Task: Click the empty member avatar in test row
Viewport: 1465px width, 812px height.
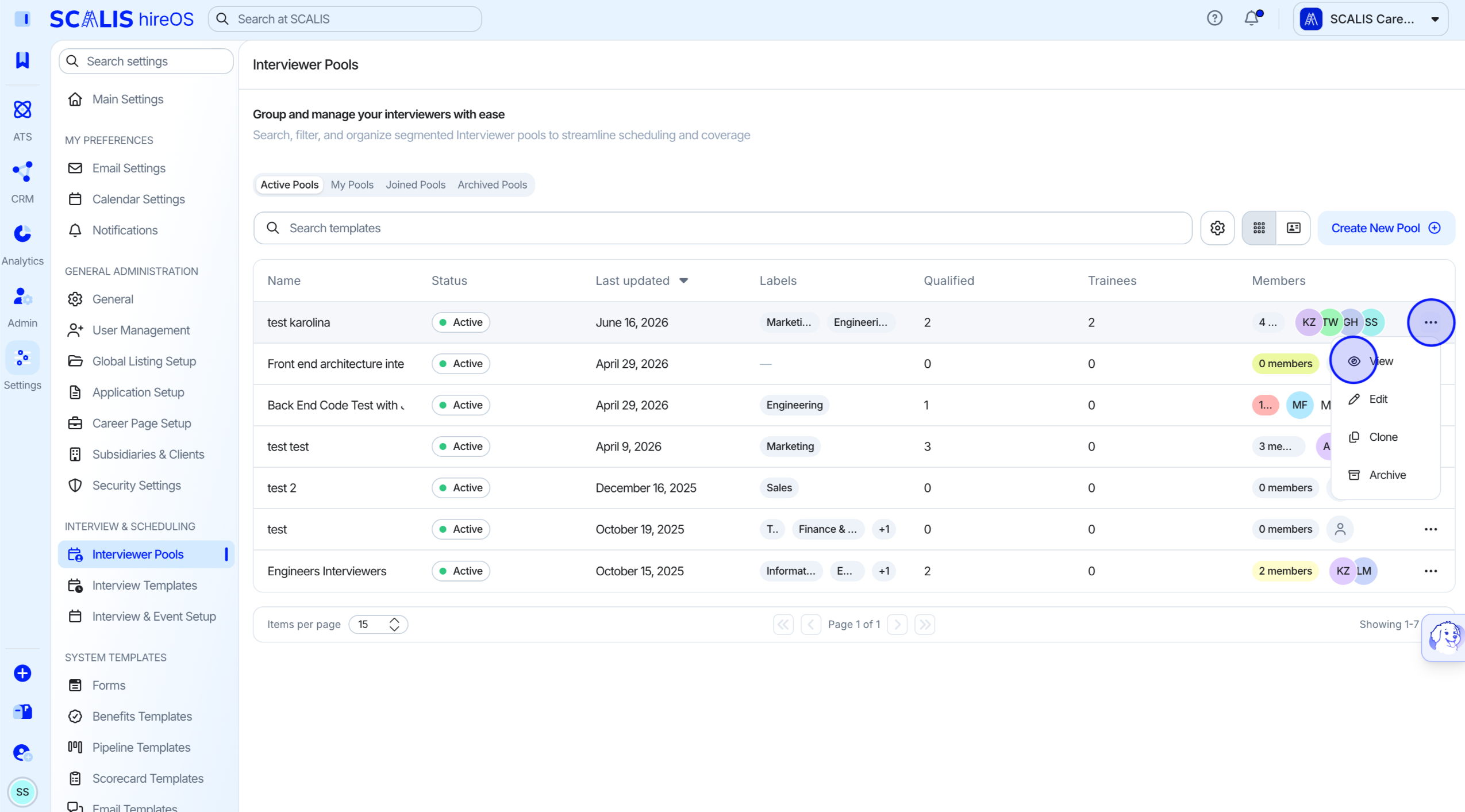Action: pos(1340,529)
